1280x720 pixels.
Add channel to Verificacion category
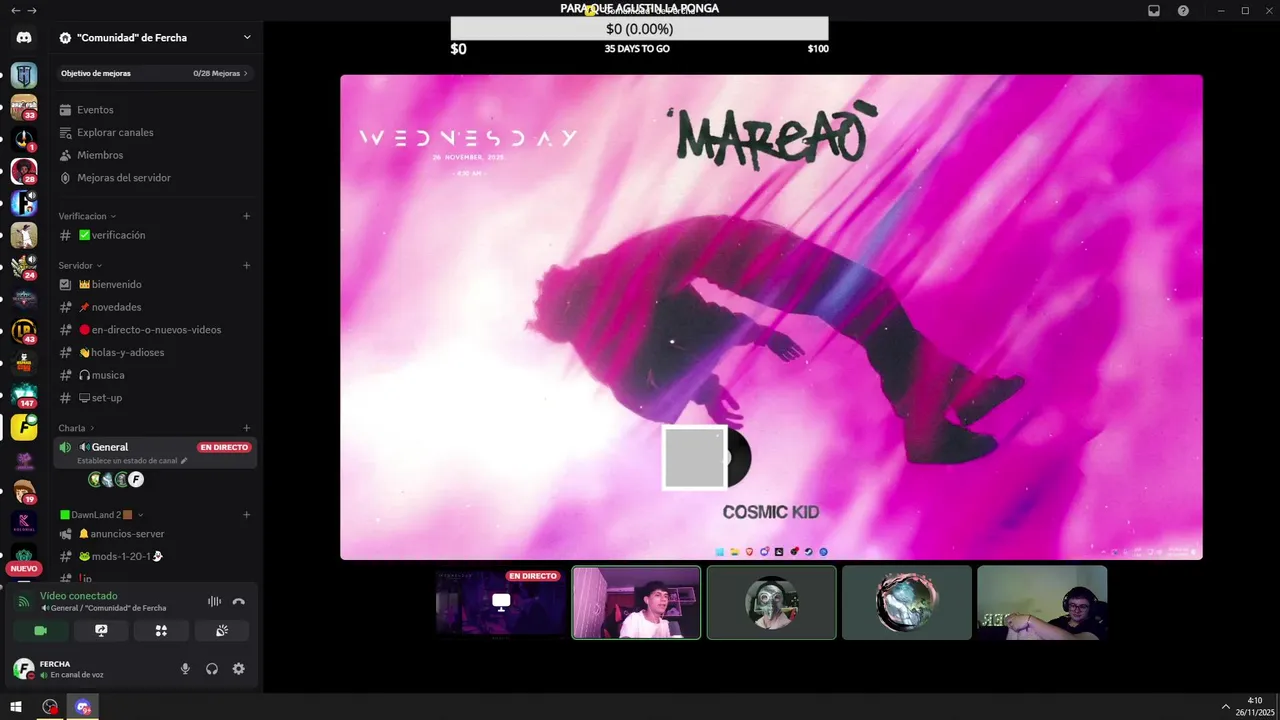246,216
